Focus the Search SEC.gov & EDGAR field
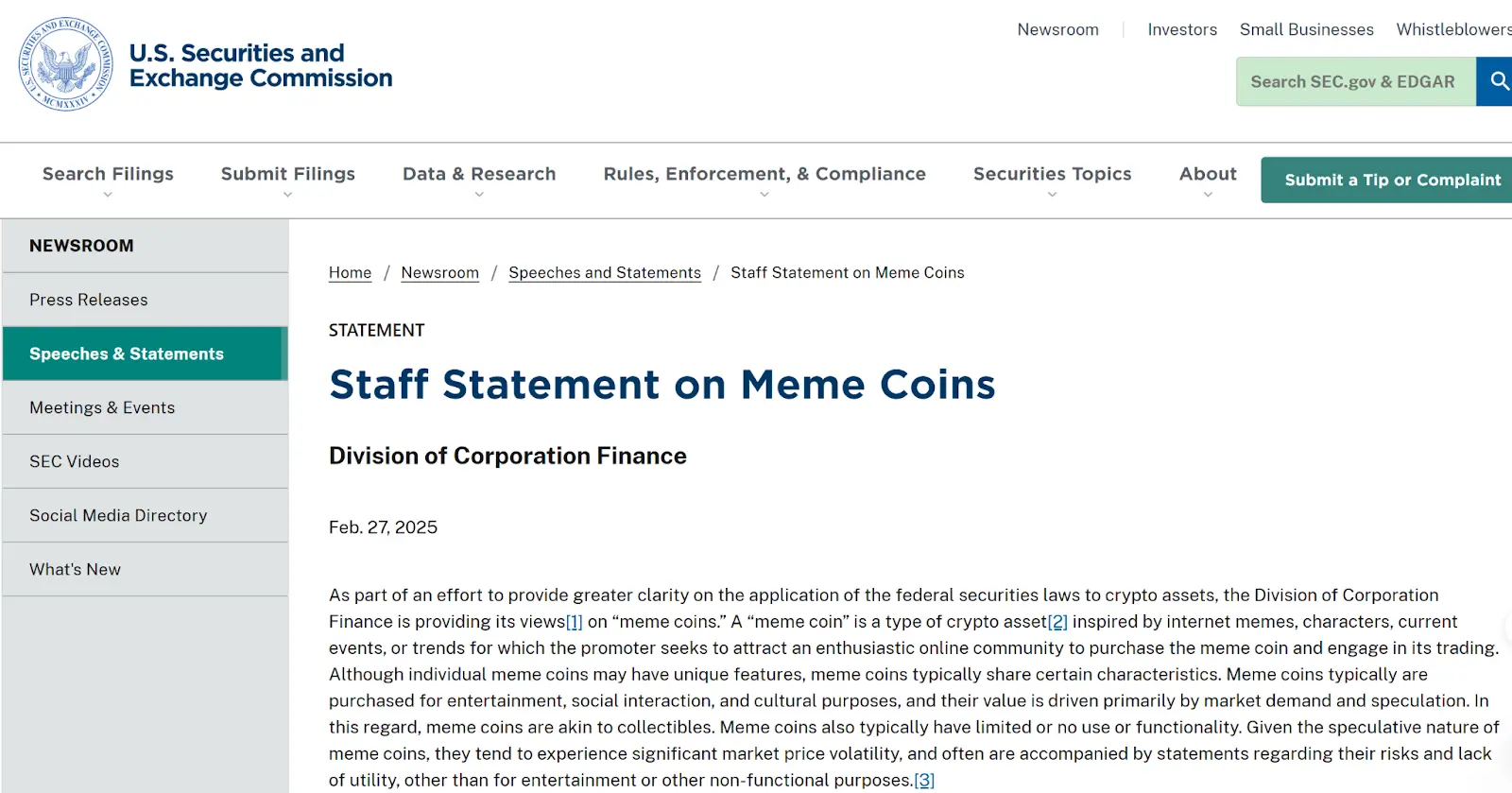 point(1356,81)
